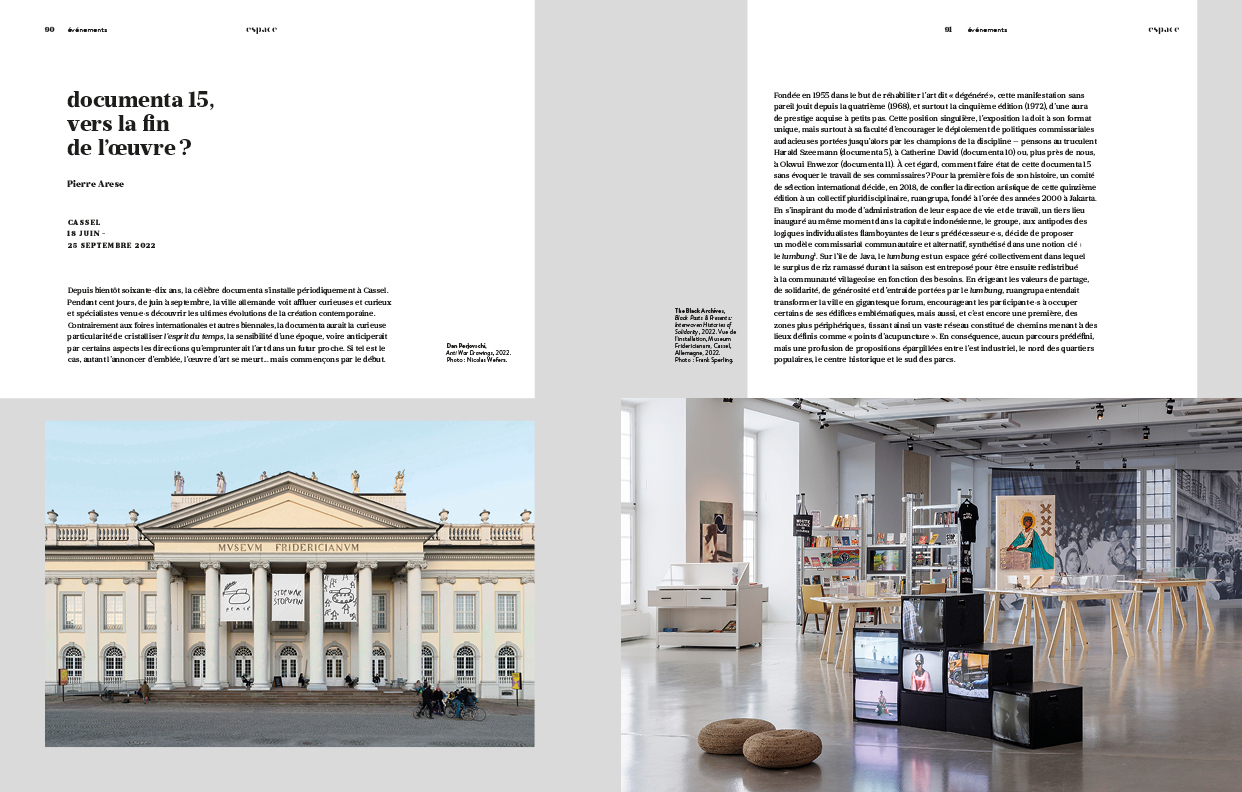Open the Museum Fridericianum facade photo
The image size is (1242, 792).
[x=289, y=583]
